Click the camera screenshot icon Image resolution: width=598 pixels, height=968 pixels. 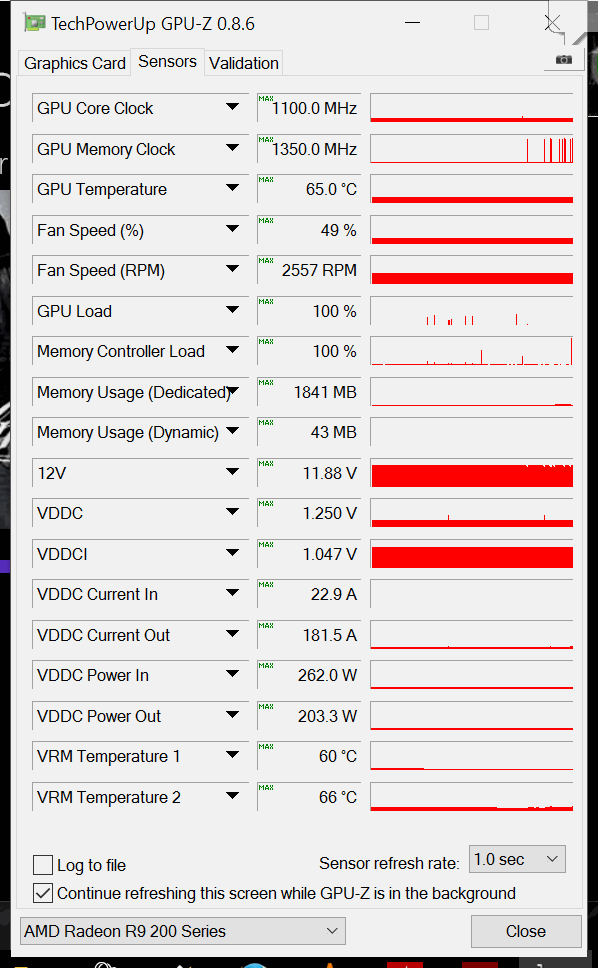pyautogui.click(x=563, y=60)
